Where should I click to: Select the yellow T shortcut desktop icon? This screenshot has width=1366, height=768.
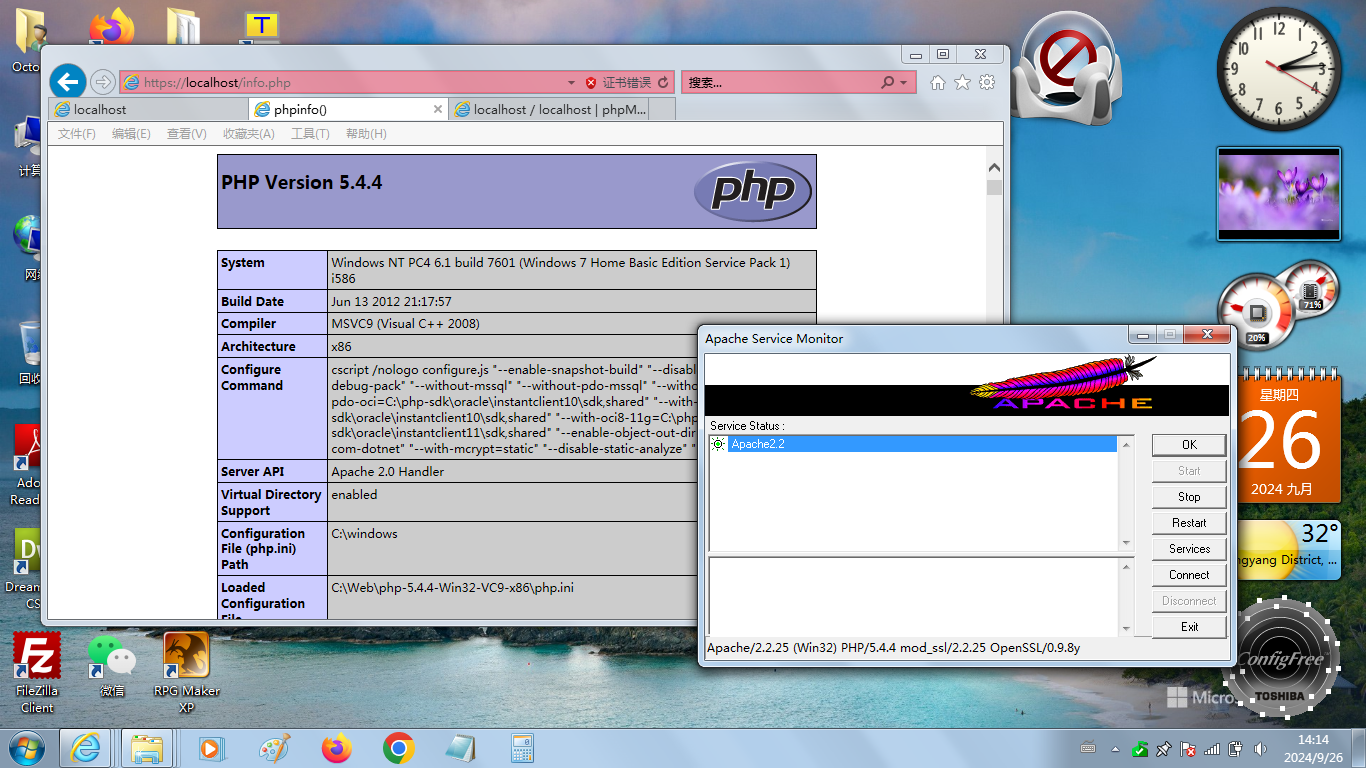tap(262, 27)
